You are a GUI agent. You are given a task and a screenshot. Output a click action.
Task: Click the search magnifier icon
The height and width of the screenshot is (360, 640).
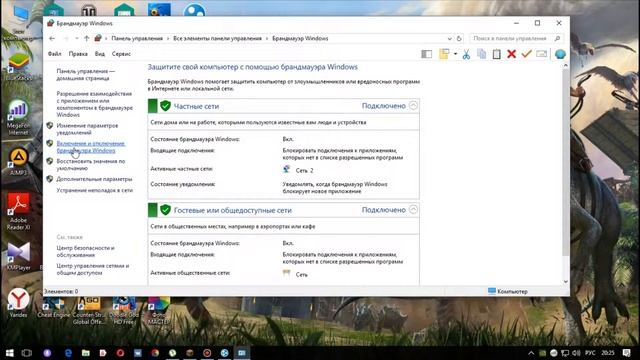tap(558, 38)
